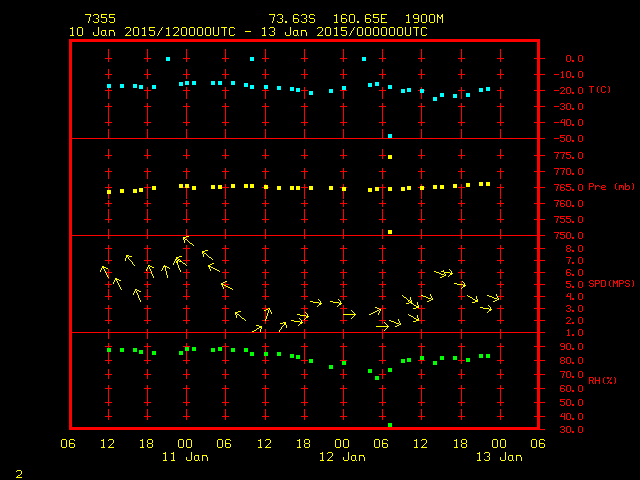Click the '3.0' wind speed scale value

(x=574, y=309)
